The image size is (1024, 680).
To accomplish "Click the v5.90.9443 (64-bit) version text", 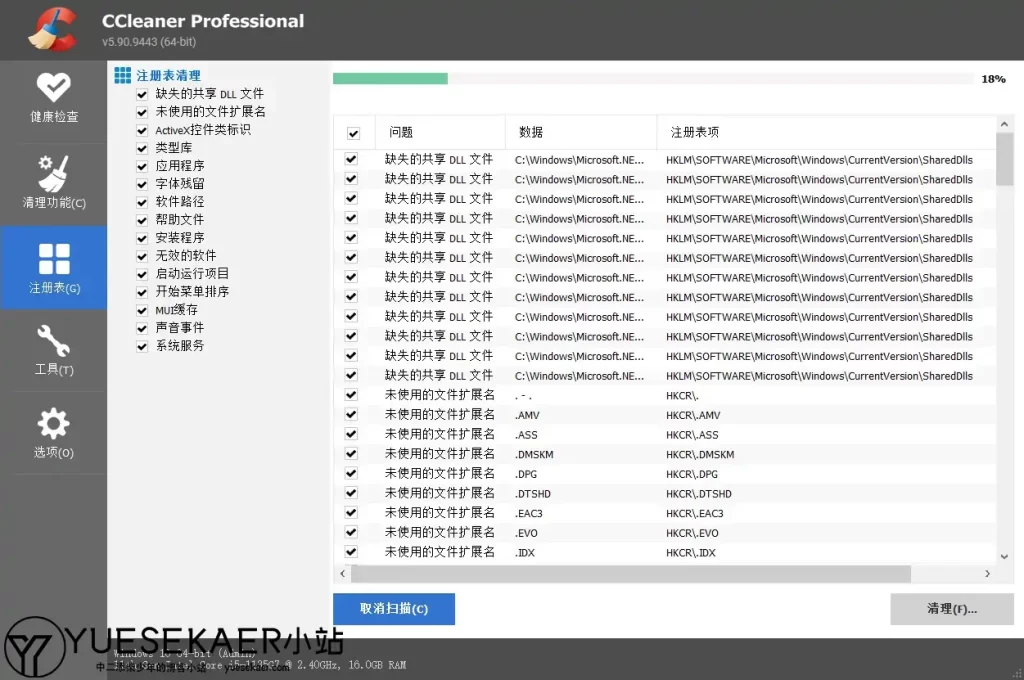I will (149, 42).
